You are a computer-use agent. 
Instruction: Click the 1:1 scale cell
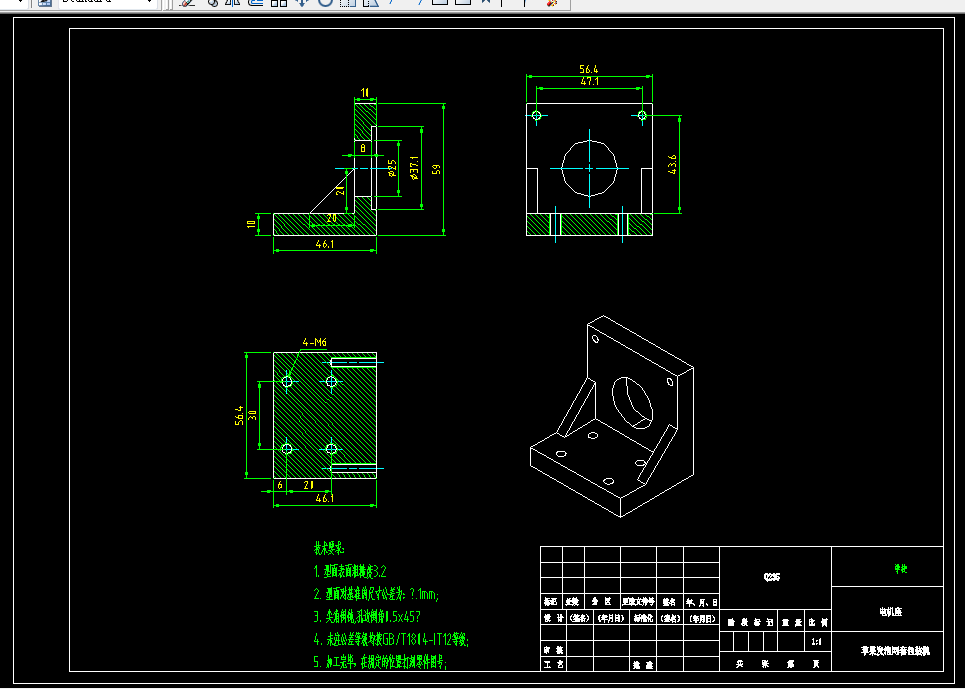pos(817,642)
